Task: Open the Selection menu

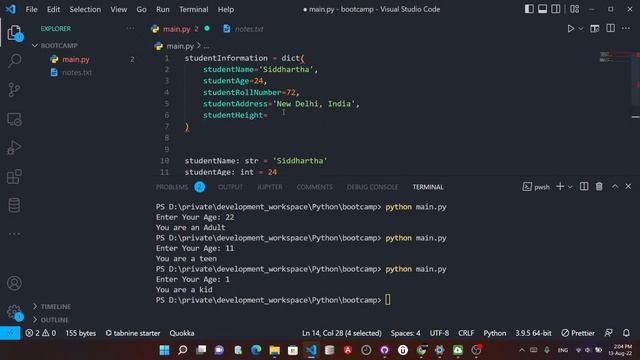Action: [x=85, y=9]
